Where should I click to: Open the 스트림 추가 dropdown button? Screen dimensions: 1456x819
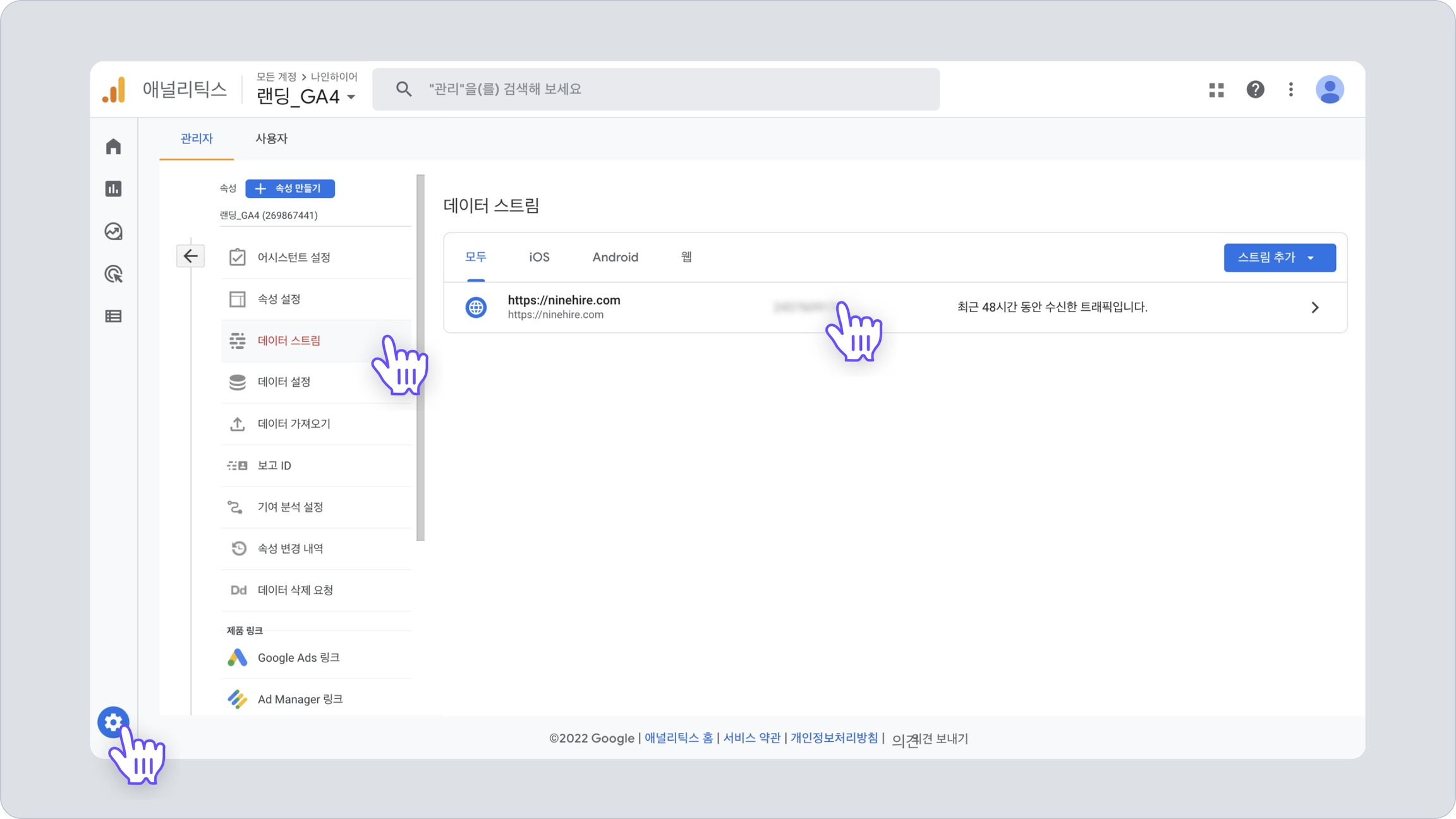point(1279,257)
